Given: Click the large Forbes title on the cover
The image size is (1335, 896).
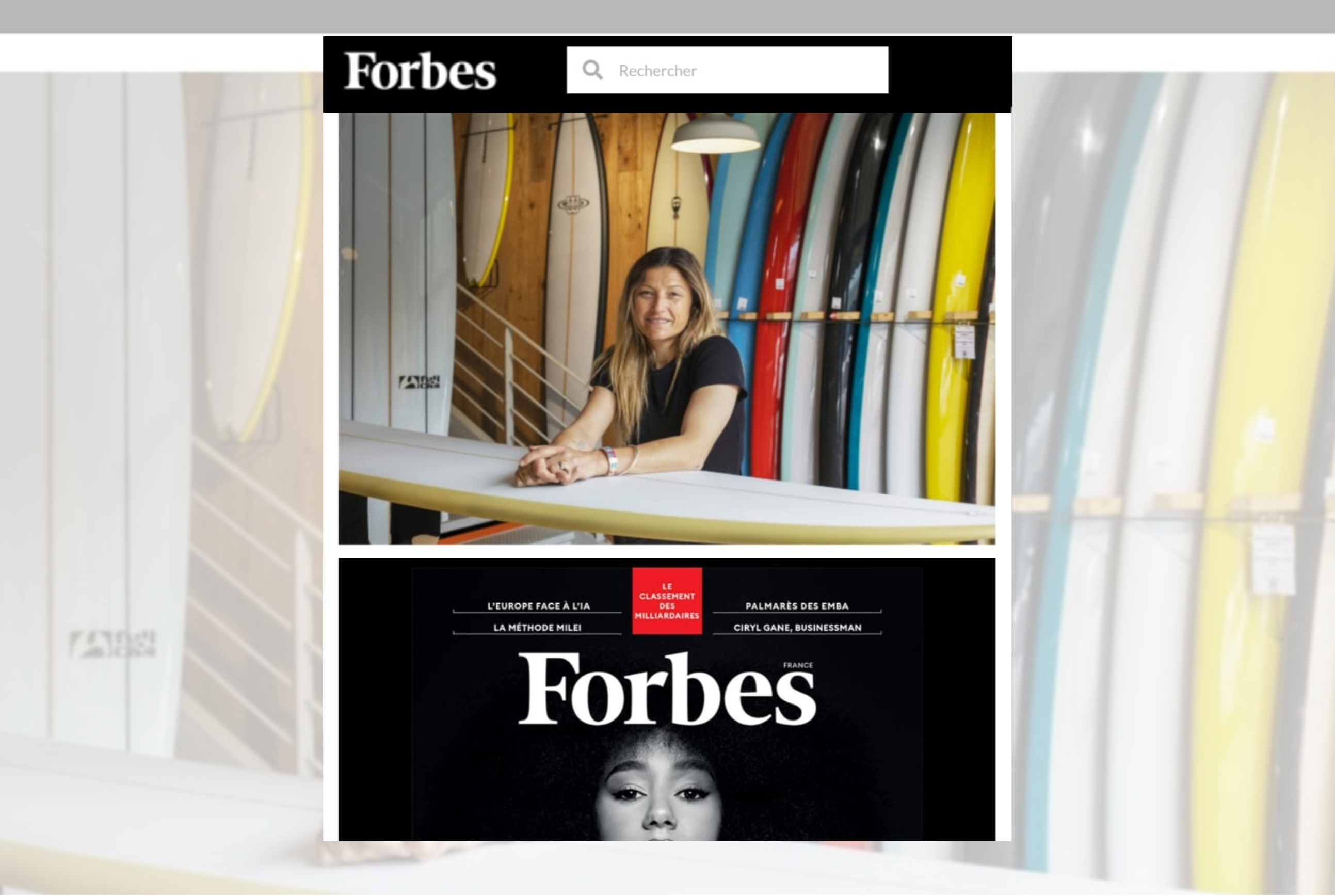Looking at the screenshot, I should coord(667,690).
